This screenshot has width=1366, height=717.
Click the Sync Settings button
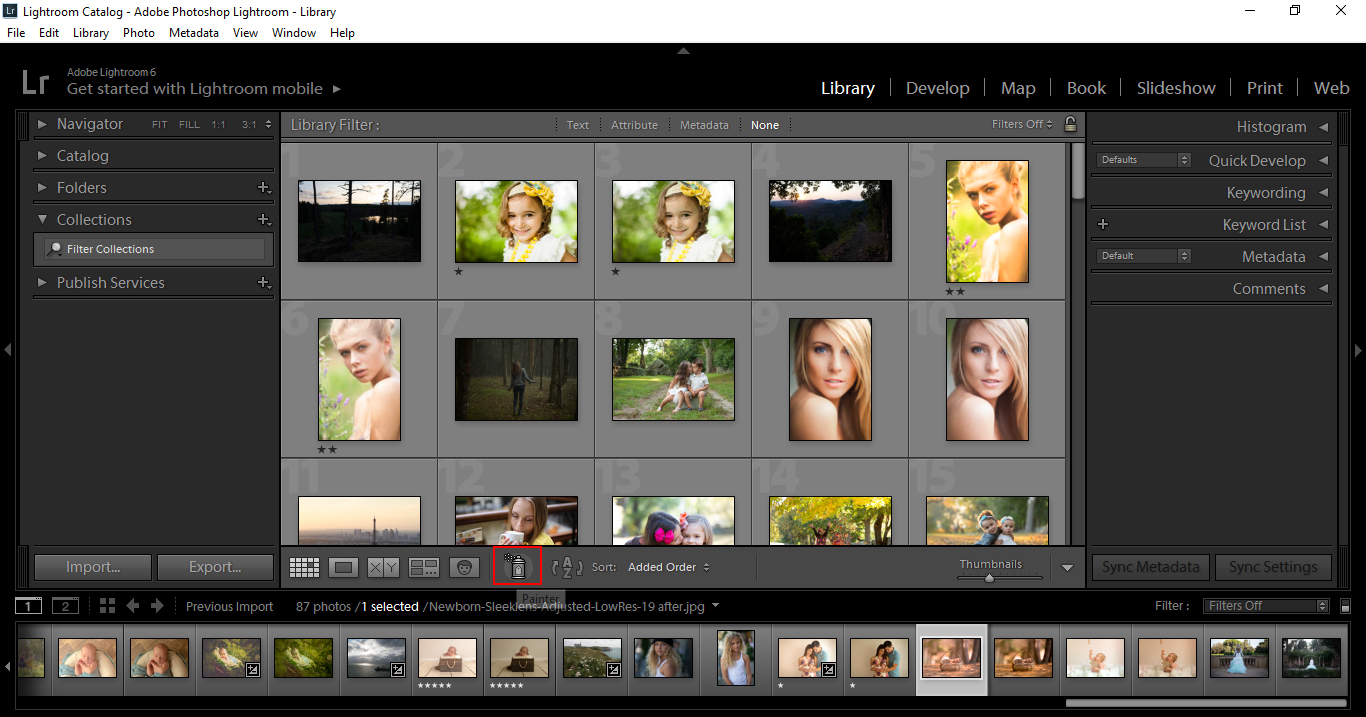tap(1273, 567)
